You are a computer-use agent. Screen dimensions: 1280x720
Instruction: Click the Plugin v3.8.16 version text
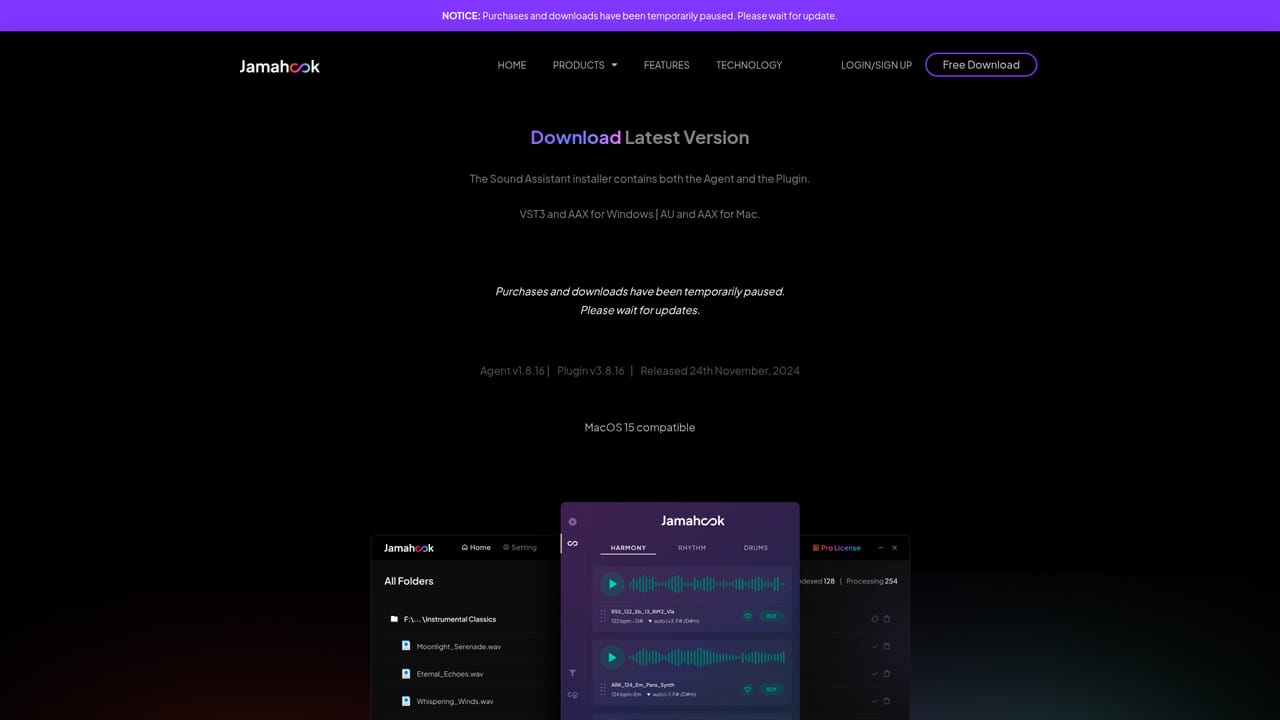tap(591, 371)
